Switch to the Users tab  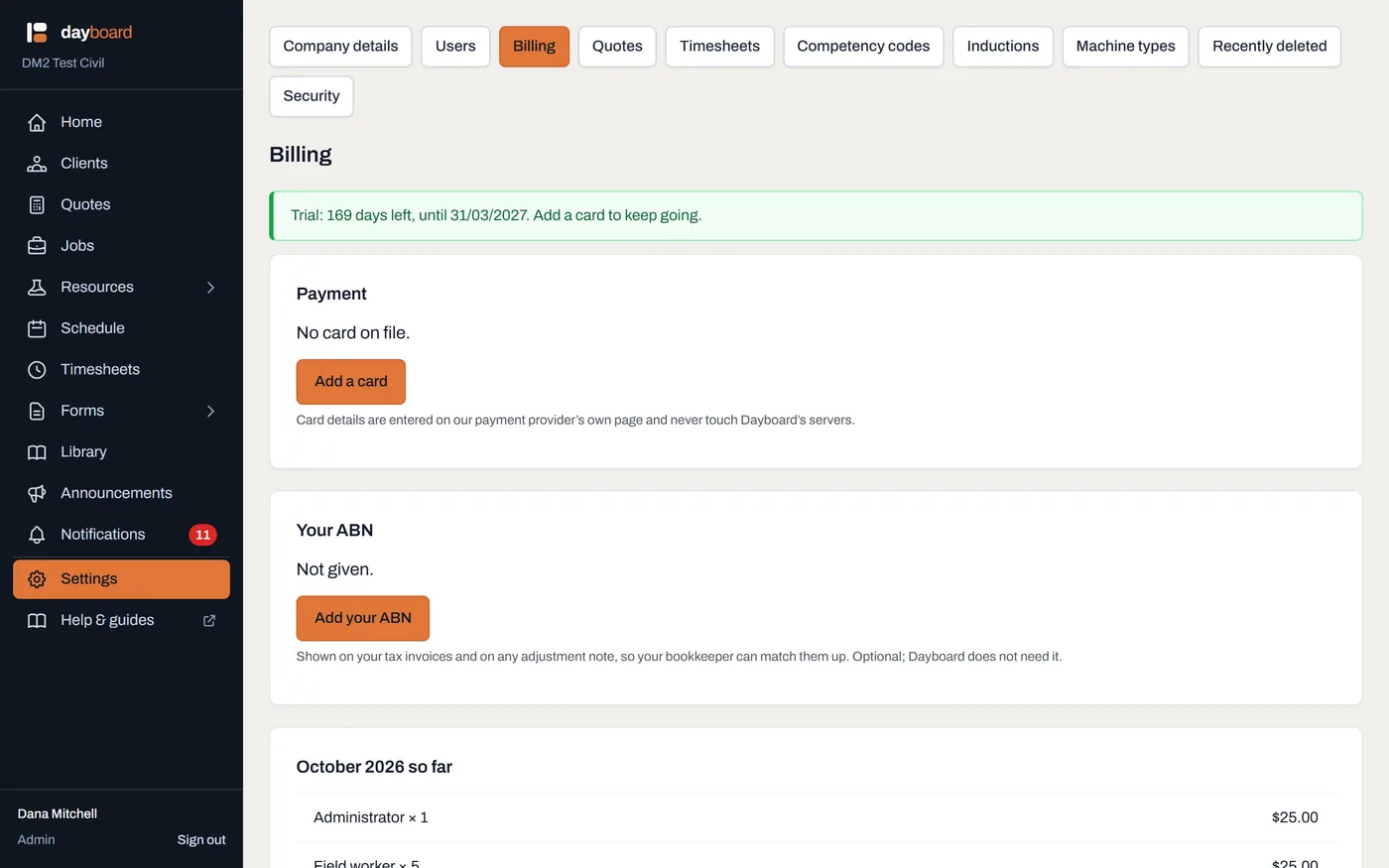click(455, 47)
